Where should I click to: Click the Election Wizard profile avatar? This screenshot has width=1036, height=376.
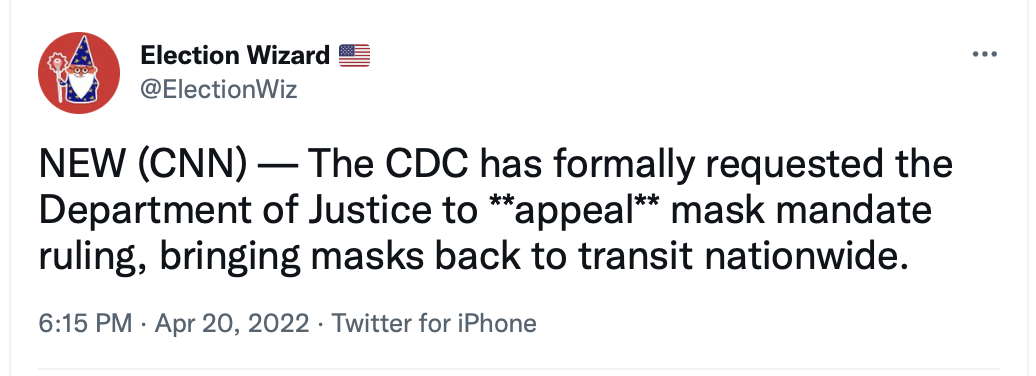(79, 73)
